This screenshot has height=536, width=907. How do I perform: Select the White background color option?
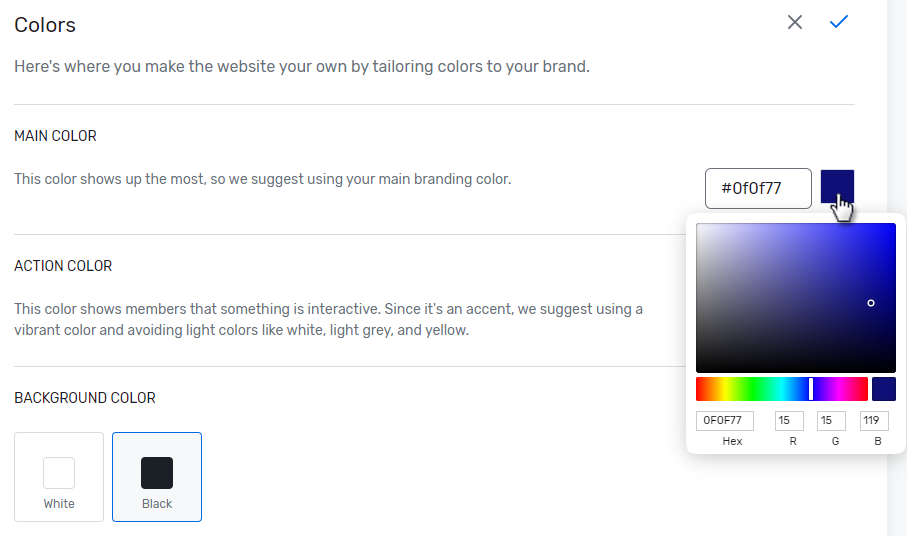coord(59,477)
